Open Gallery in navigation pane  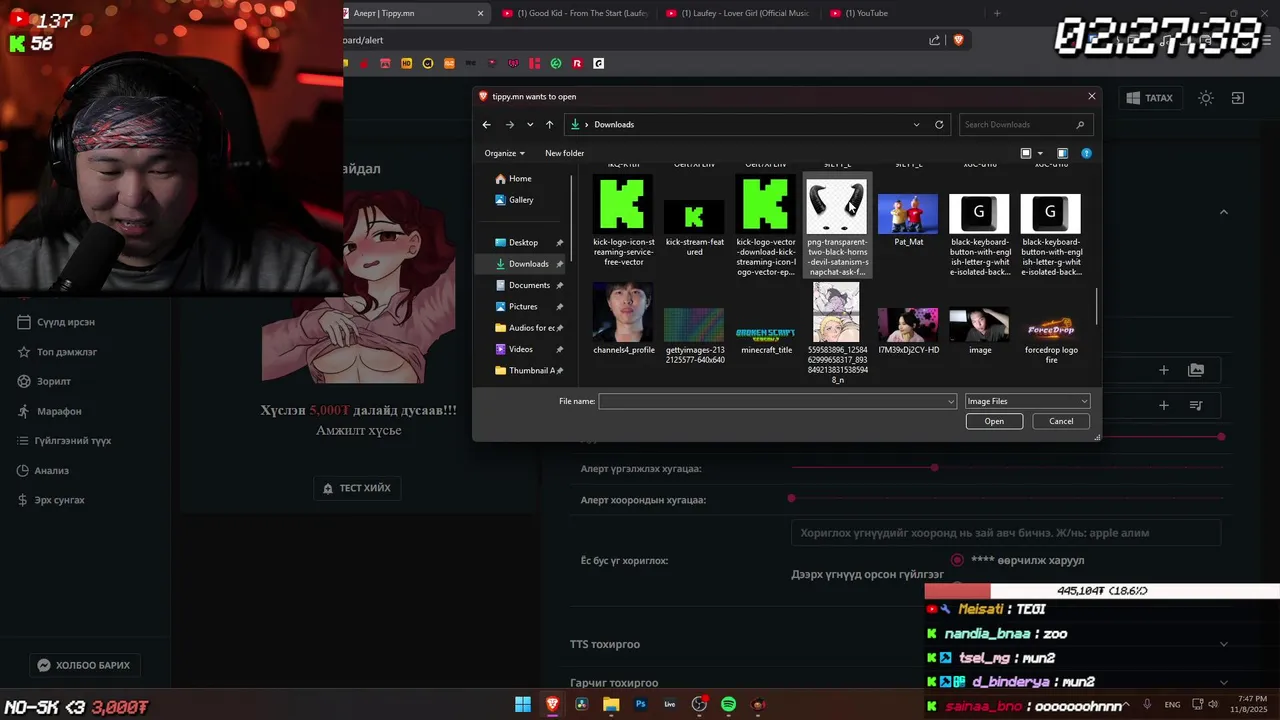[521, 200]
